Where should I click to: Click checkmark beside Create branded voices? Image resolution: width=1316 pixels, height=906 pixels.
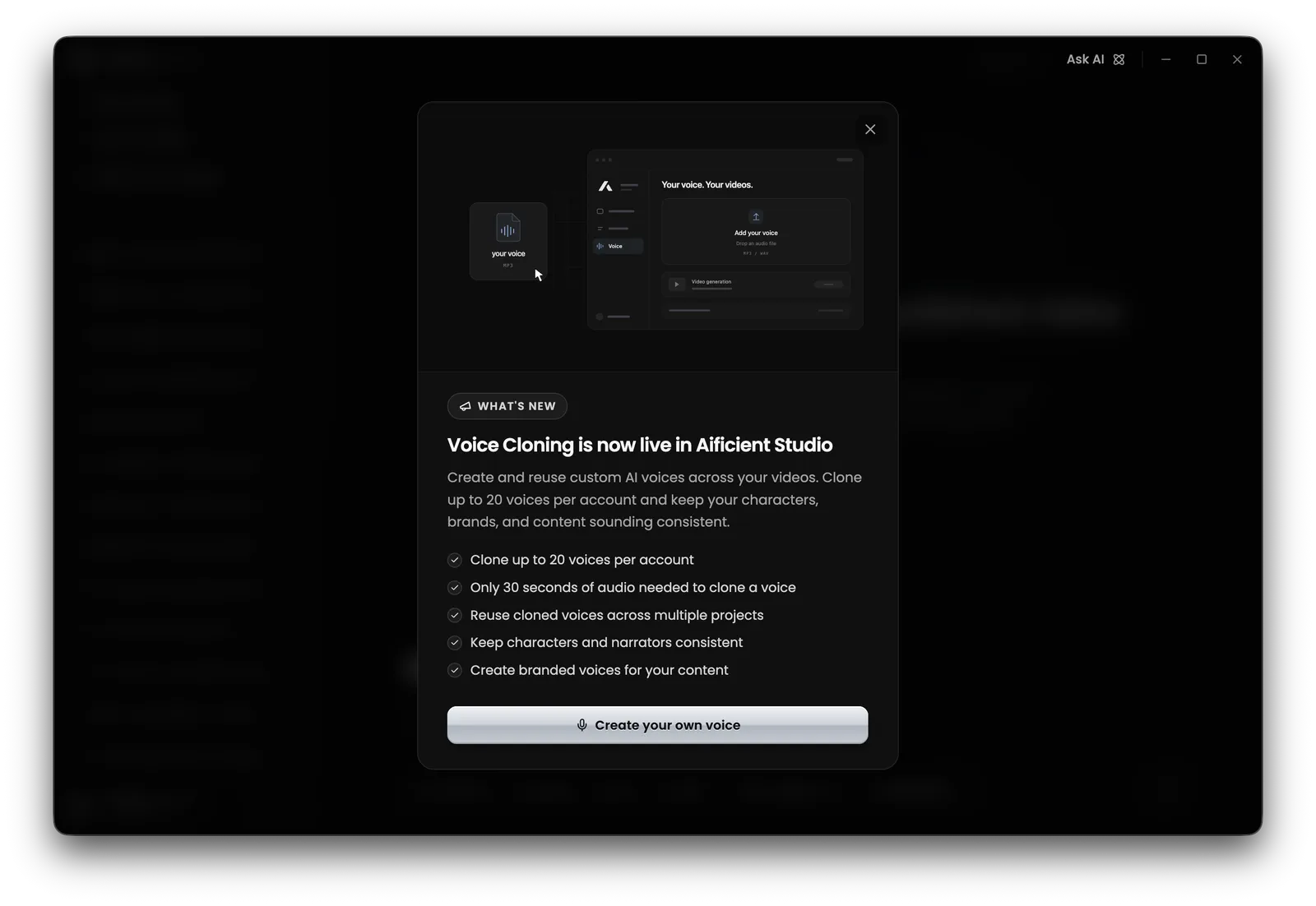(455, 670)
